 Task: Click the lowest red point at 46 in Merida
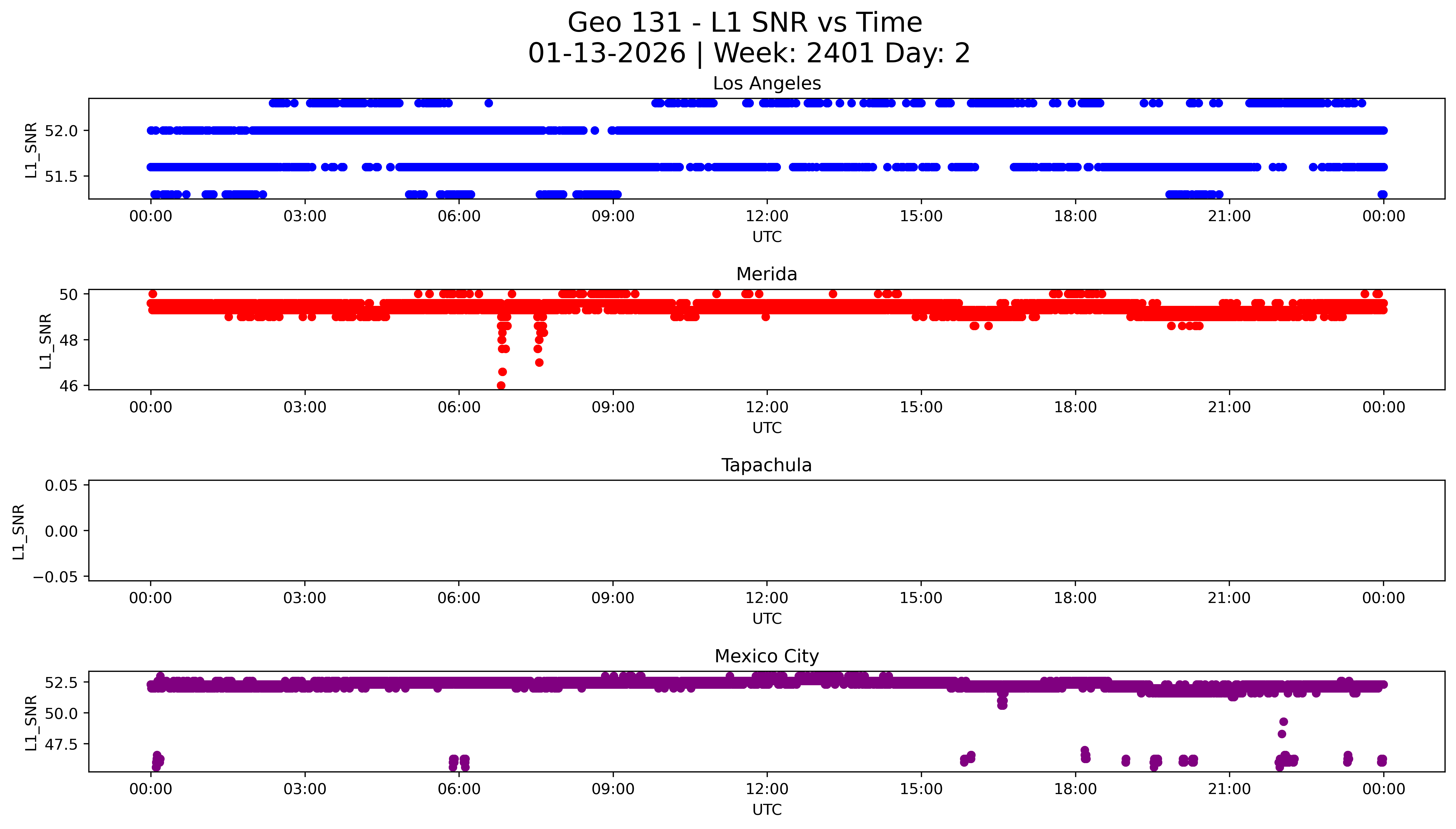coord(501,385)
